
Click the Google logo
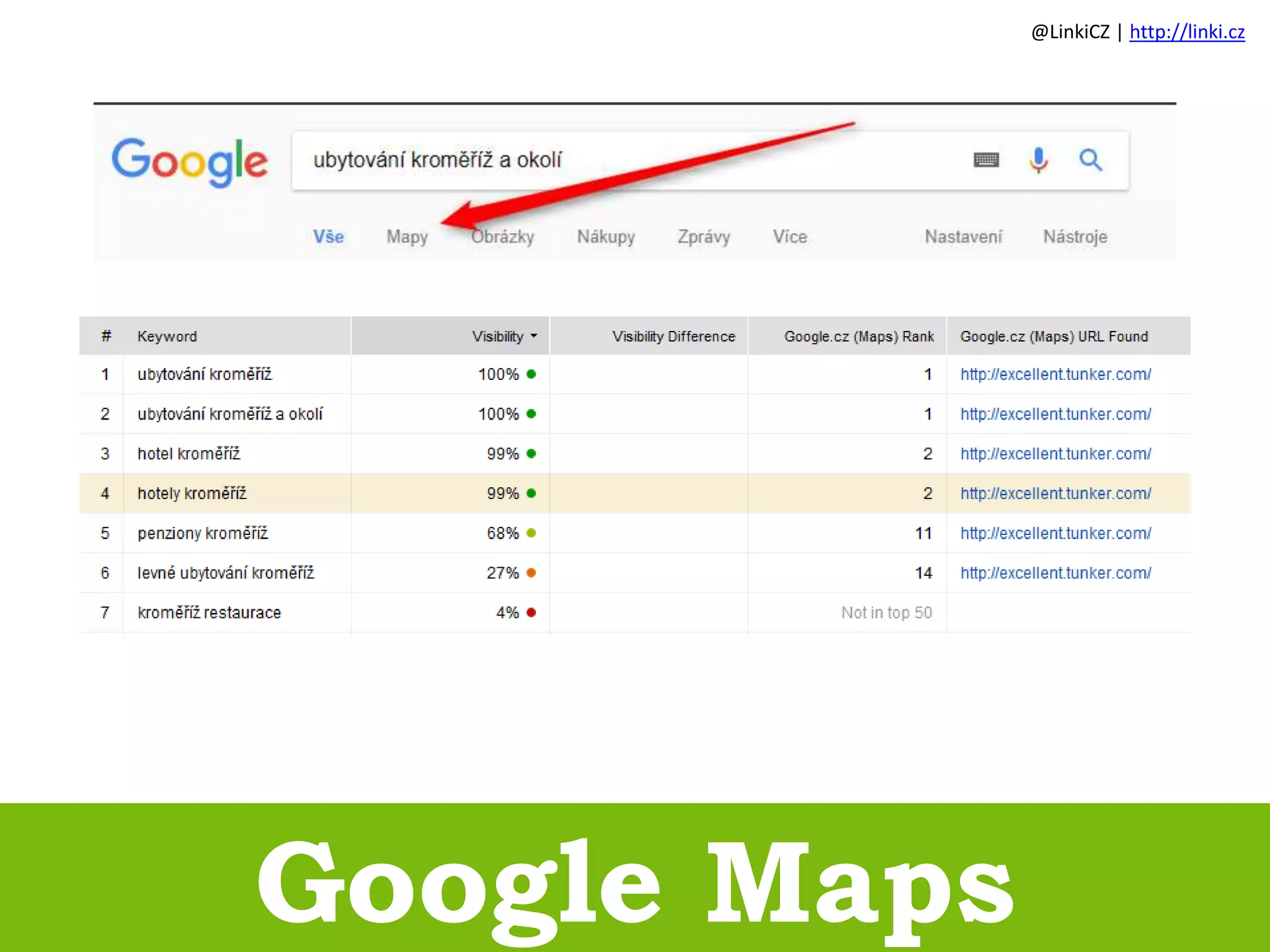[190, 161]
